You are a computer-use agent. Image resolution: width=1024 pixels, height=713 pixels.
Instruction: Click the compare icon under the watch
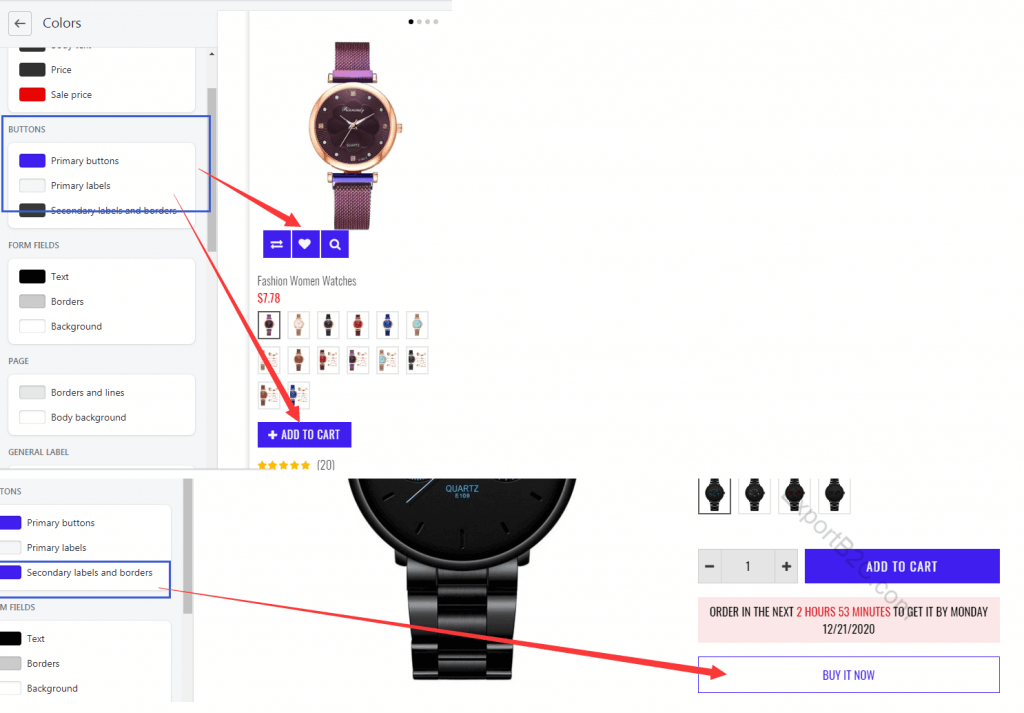tap(277, 244)
